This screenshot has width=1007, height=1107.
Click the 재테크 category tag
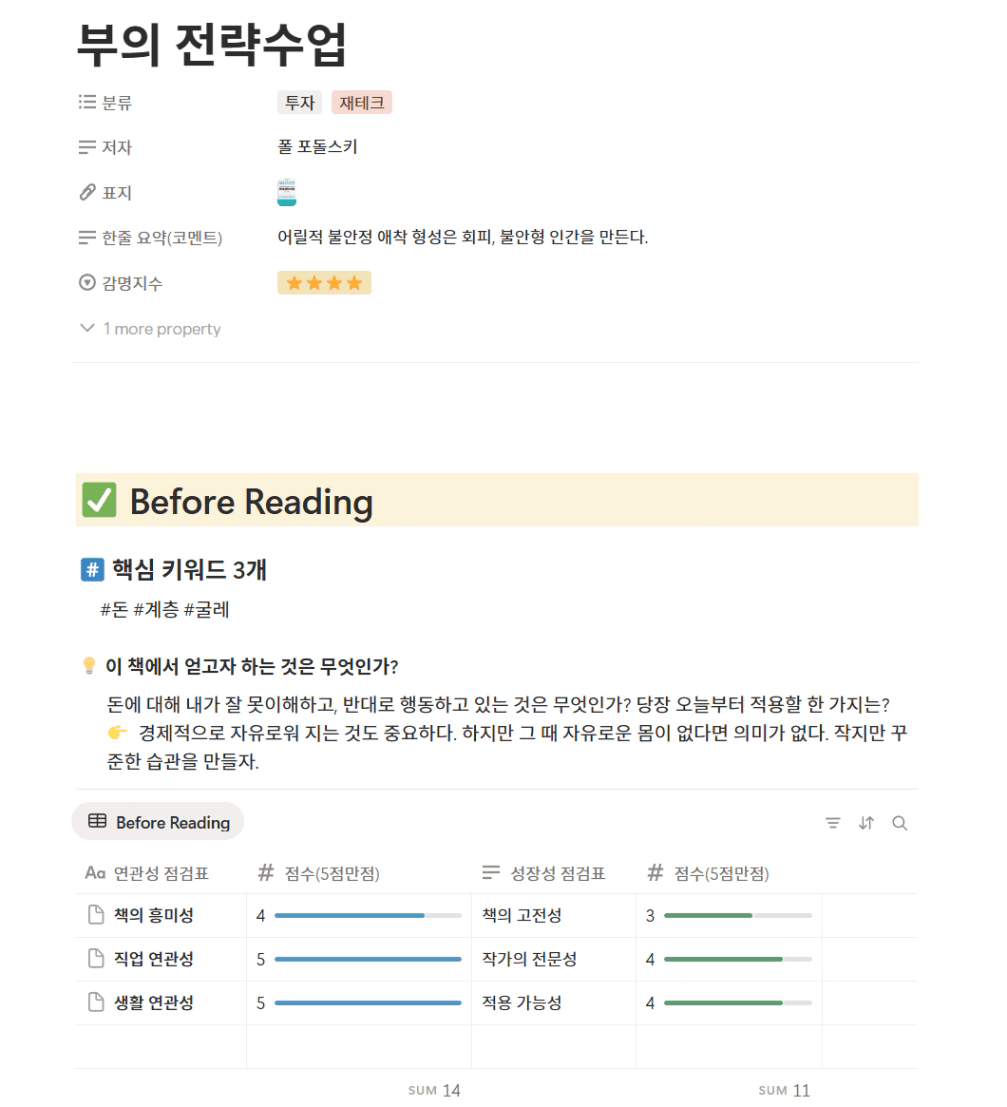click(x=362, y=103)
